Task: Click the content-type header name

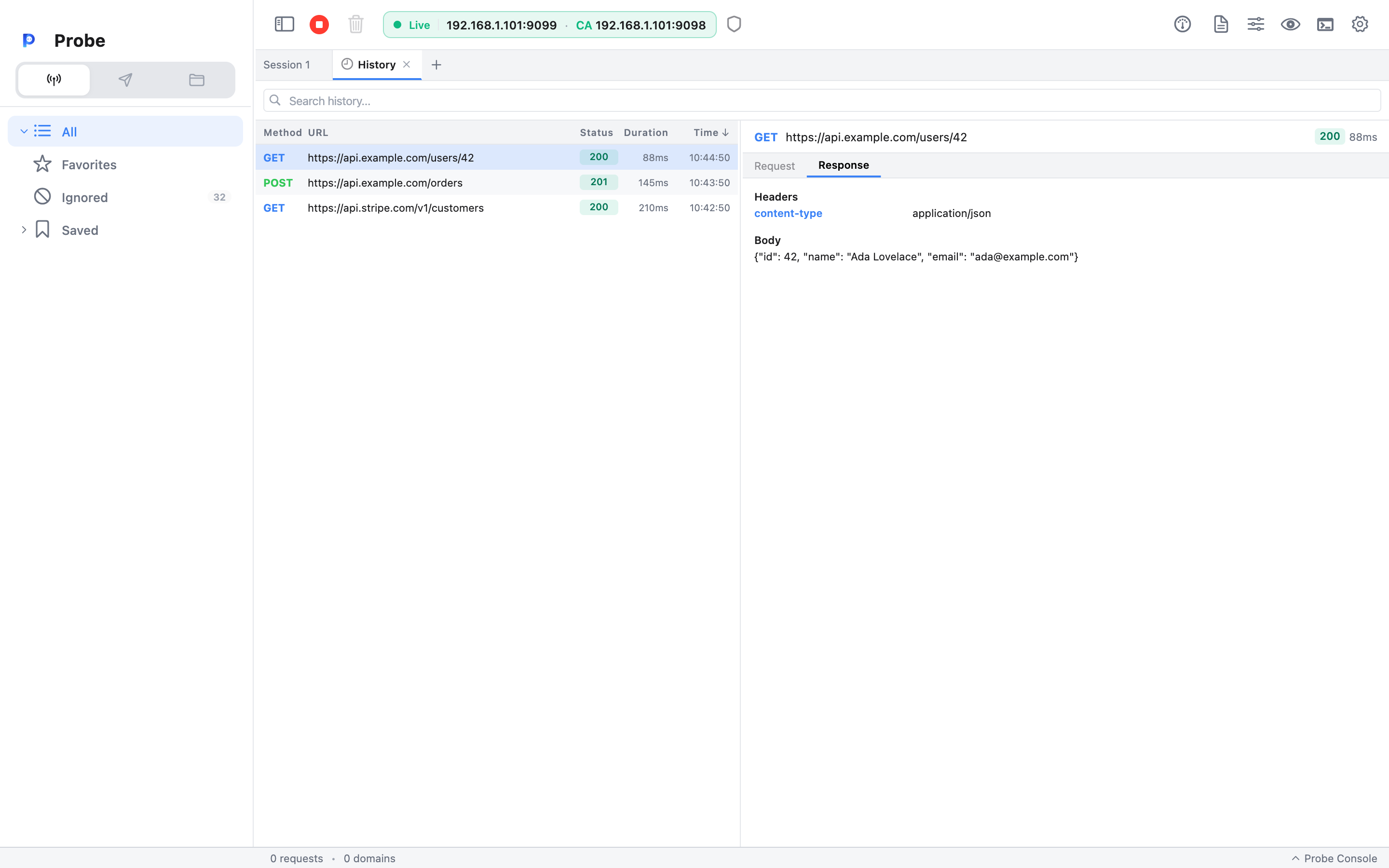Action: pos(788,213)
